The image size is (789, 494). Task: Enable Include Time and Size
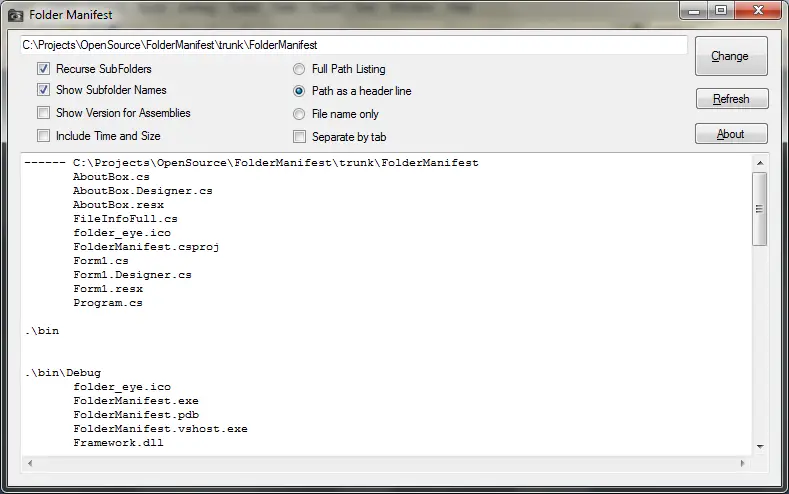[x=43, y=136]
